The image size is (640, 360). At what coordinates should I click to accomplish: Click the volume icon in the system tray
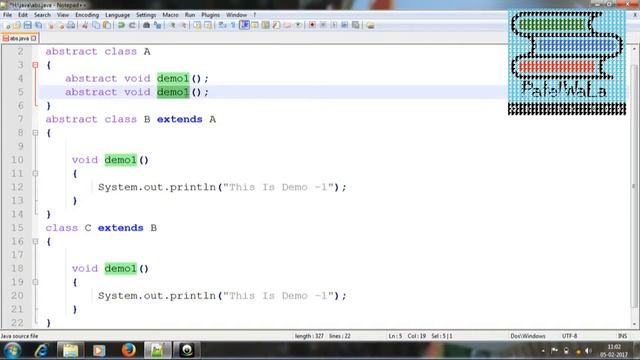pos(588,351)
